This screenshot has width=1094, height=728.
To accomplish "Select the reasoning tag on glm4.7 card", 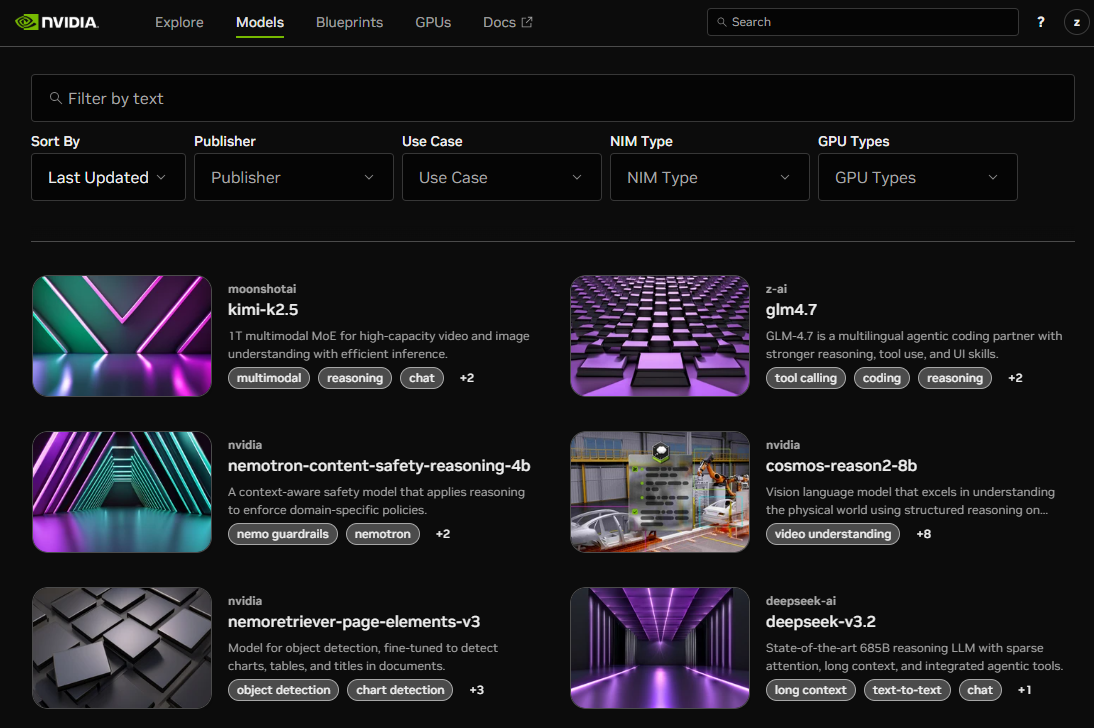I will [954, 378].
